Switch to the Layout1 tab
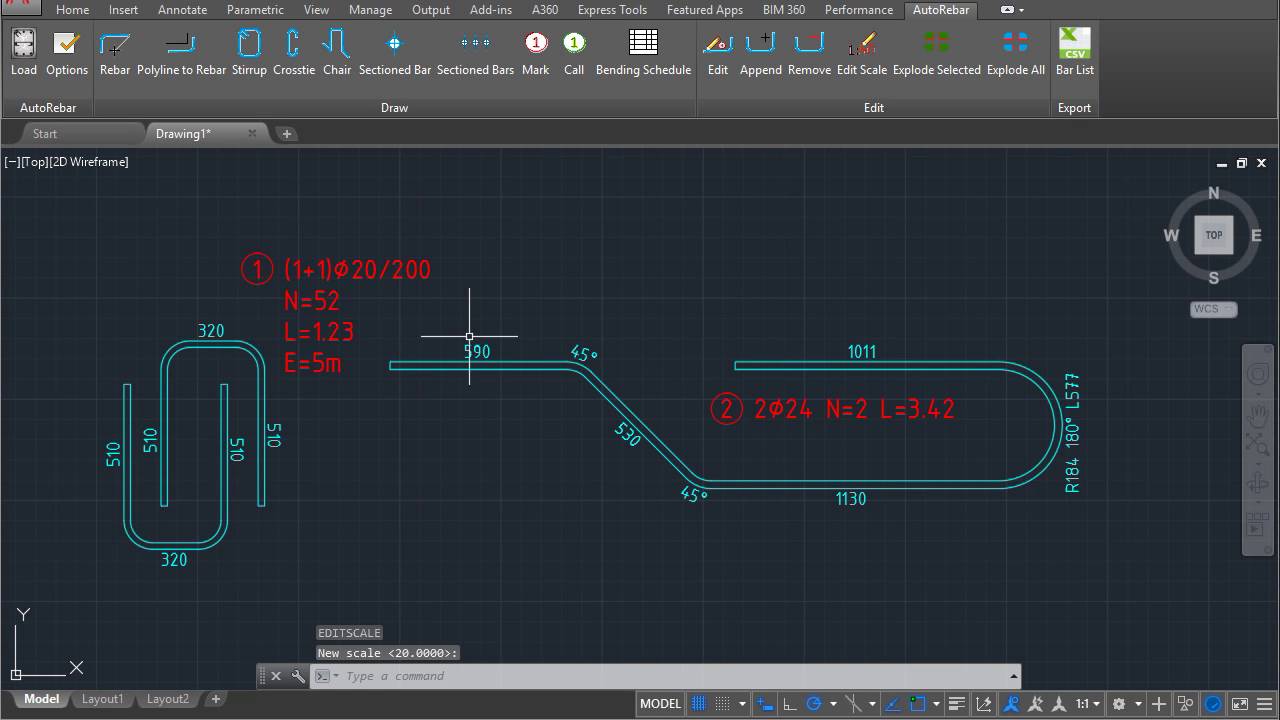This screenshot has width=1280, height=720. coord(102,699)
